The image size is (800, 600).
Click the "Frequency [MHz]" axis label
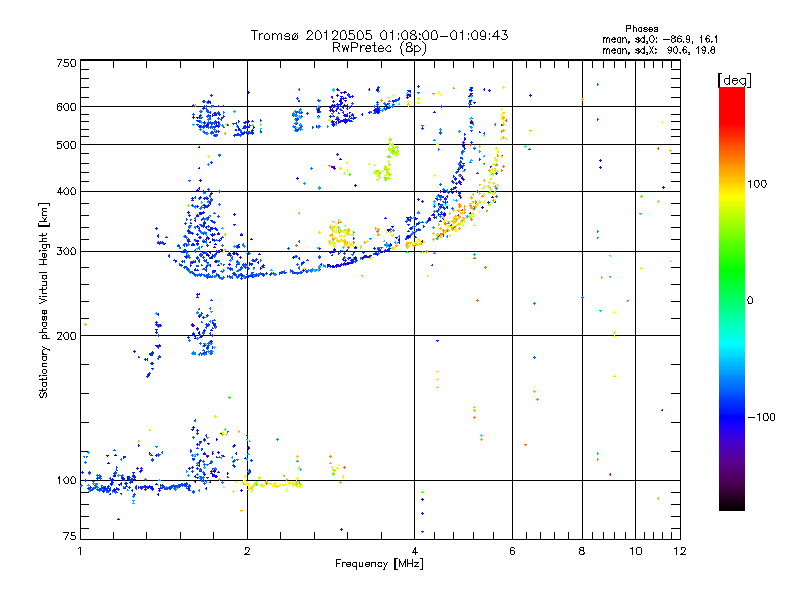point(379,564)
